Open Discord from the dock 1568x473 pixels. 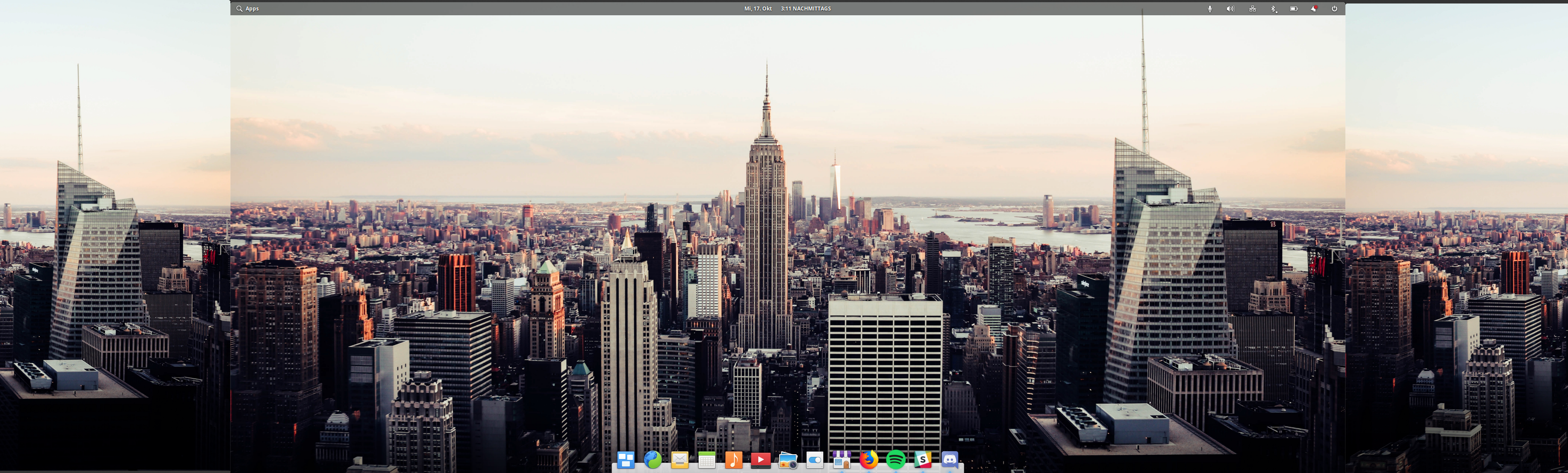[x=950, y=459]
